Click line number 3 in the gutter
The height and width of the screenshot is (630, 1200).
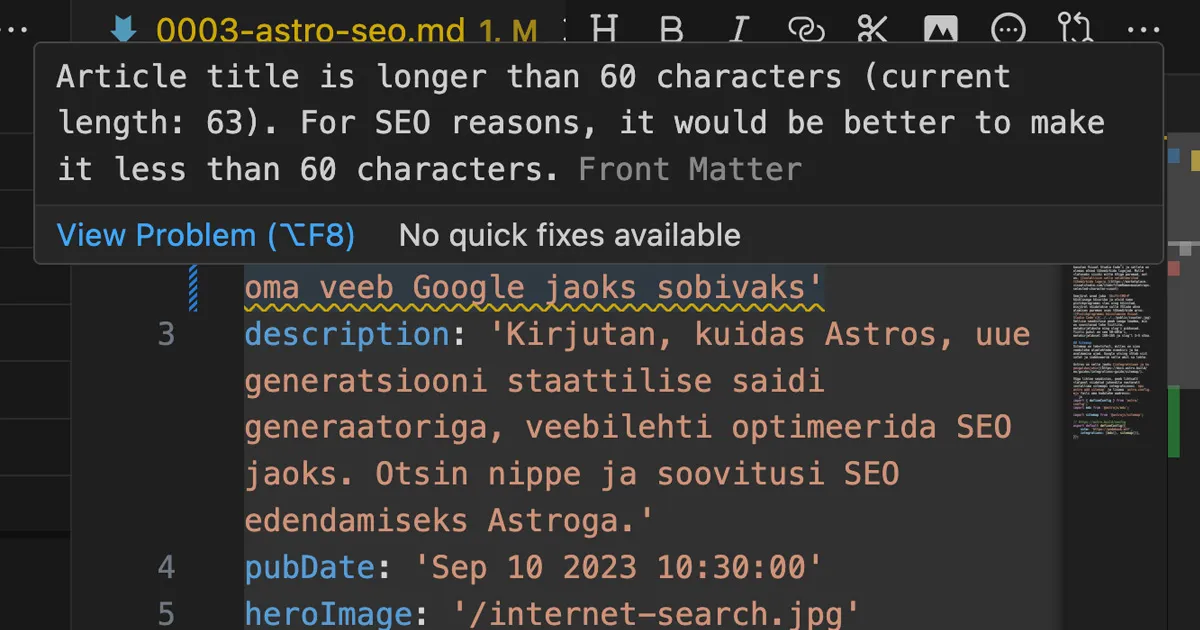point(166,333)
